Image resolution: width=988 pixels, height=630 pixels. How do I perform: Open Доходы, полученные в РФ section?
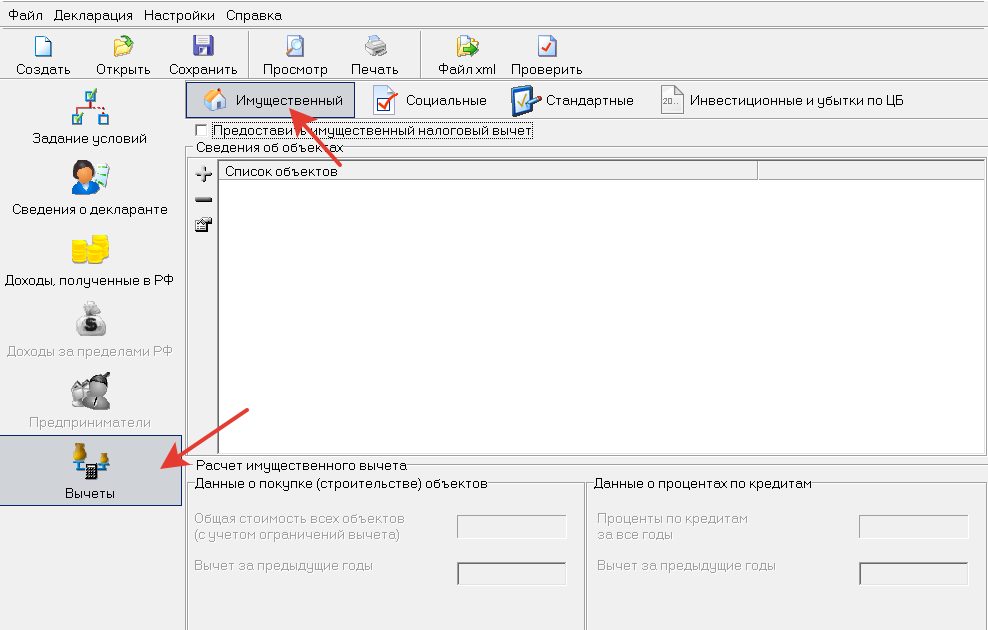pyautogui.click(x=90, y=259)
